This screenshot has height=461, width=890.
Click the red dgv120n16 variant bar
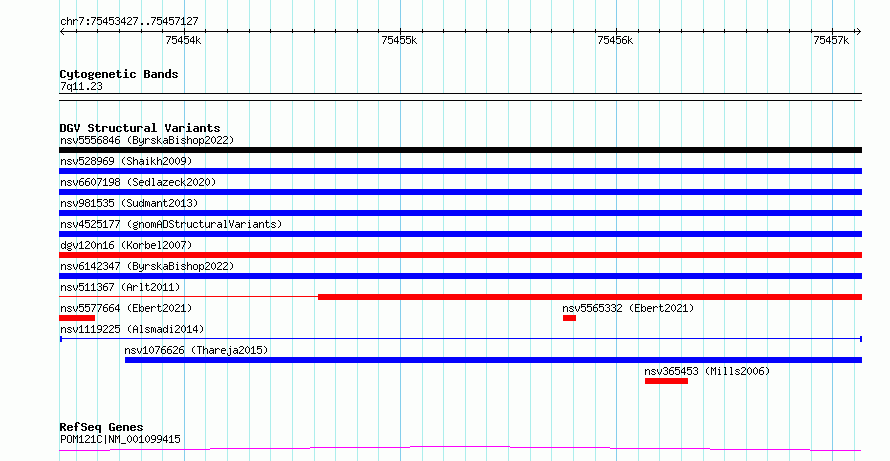tap(460, 255)
